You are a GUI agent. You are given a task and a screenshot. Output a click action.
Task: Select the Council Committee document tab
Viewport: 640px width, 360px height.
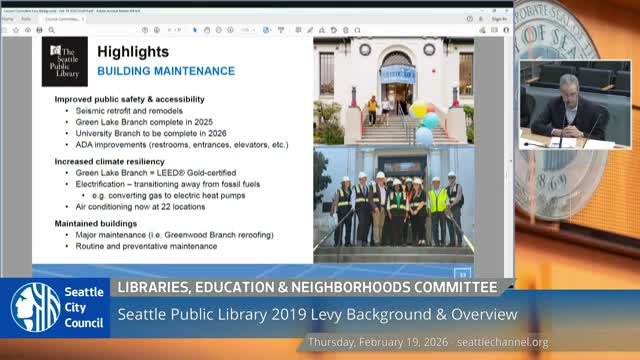[62, 19]
